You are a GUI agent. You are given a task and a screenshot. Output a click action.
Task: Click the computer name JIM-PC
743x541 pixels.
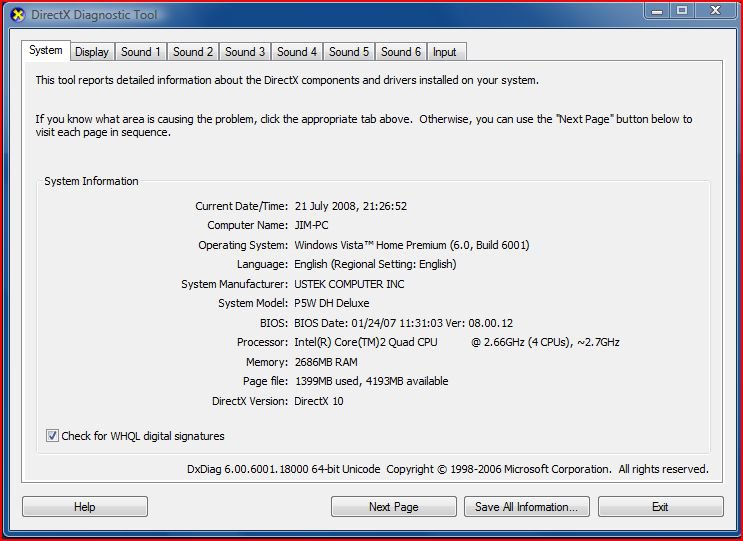(311, 225)
